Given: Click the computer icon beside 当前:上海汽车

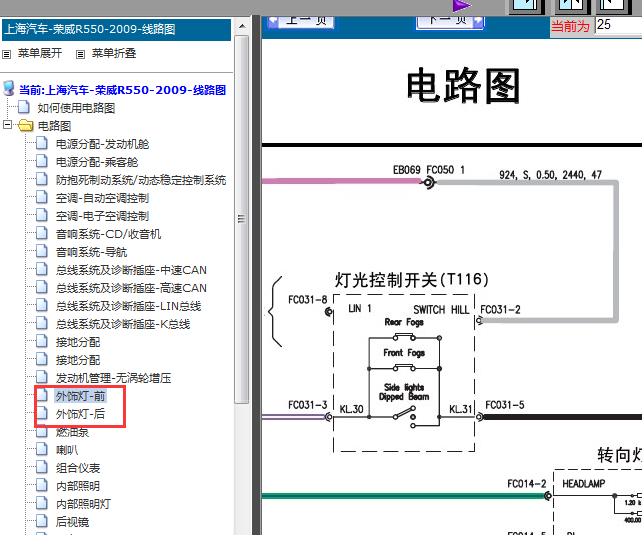Looking at the screenshot, I should coord(9,88).
